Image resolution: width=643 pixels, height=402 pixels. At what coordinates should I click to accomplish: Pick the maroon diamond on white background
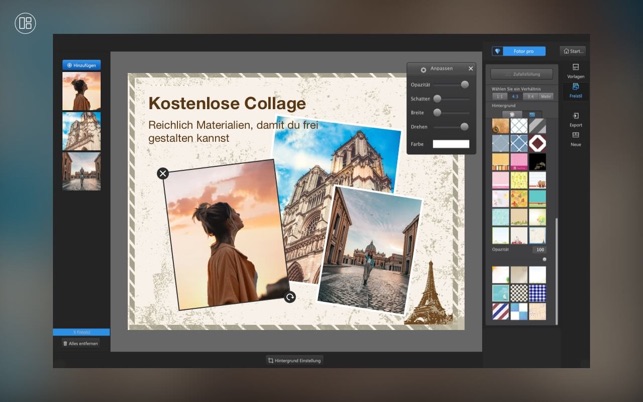537,144
